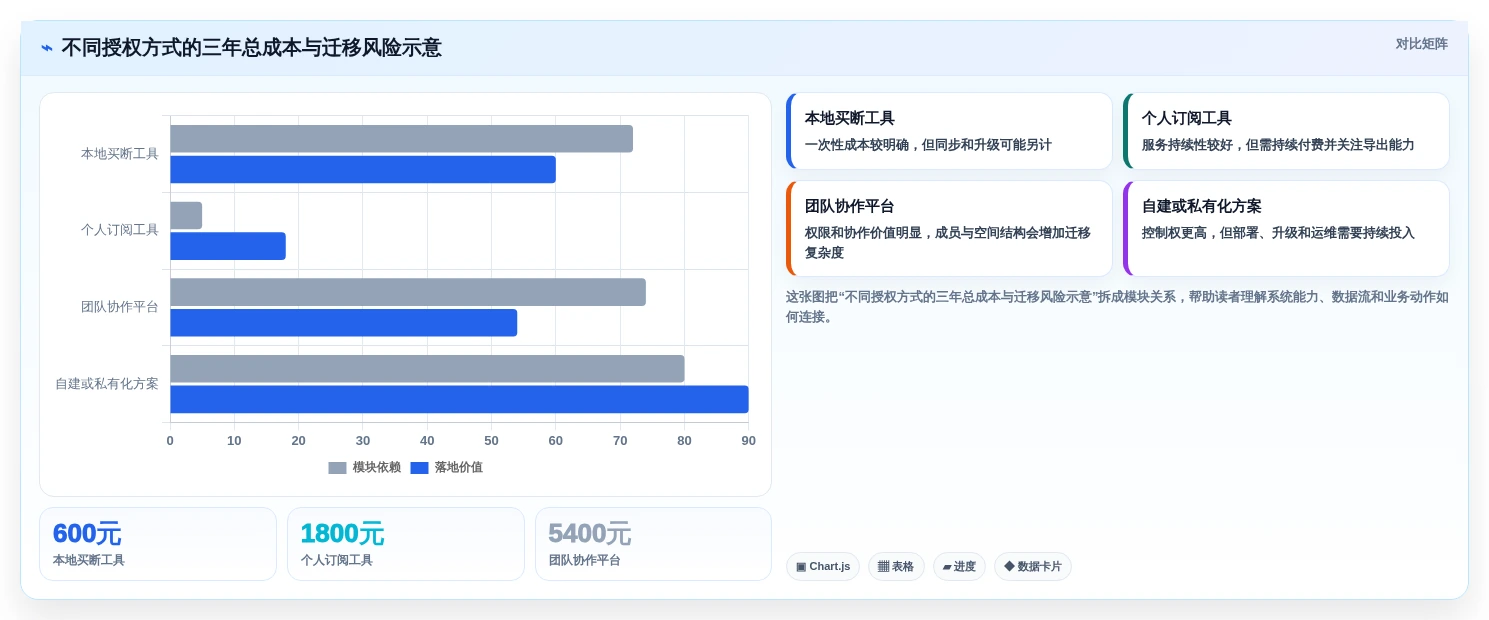The image size is (1489, 620).
Task: Click the 对比矩阵 label at top right
Action: coord(1421,44)
